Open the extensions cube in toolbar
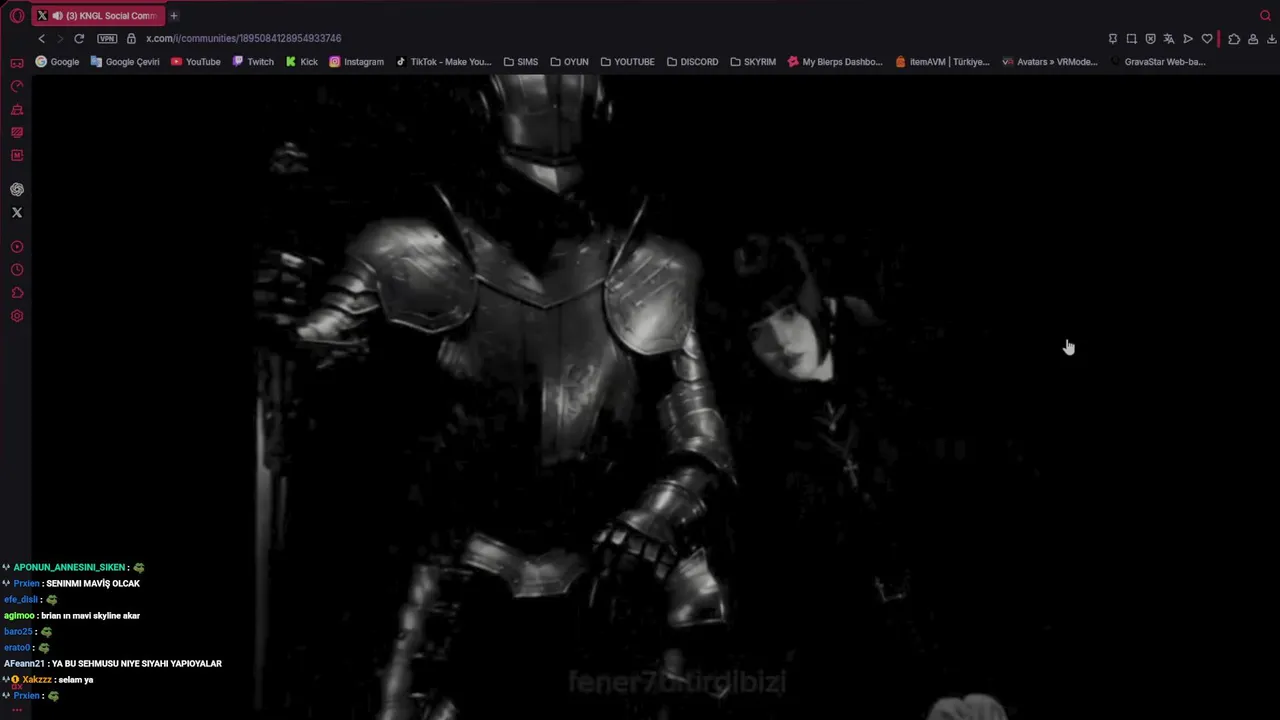1280x720 pixels. pyautogui.click(x=1234, y=39)
